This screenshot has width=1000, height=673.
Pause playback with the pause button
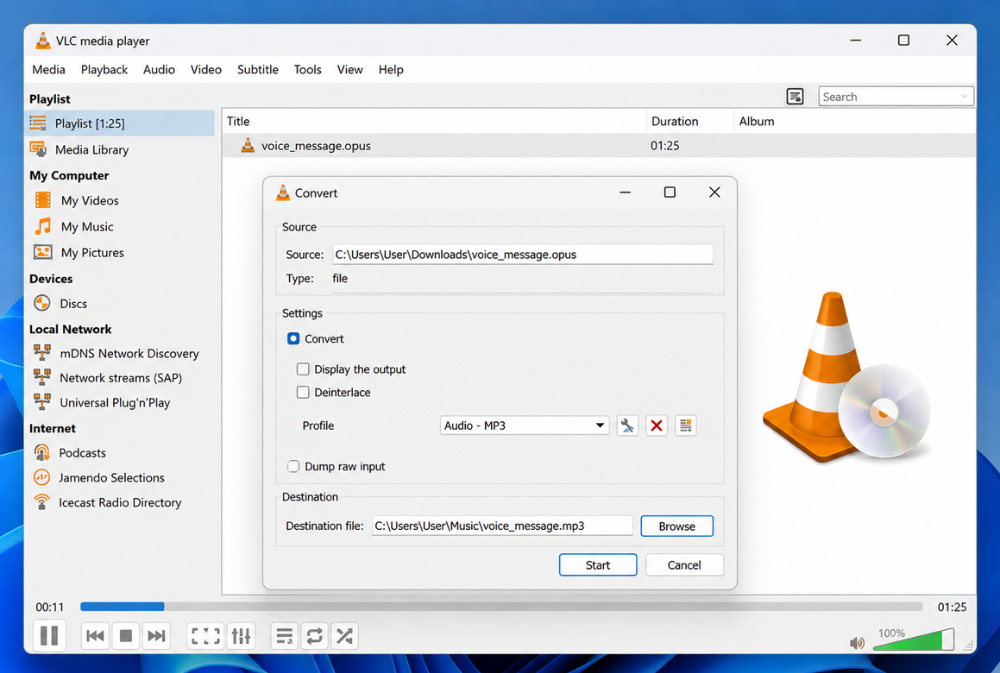point(49,635)
